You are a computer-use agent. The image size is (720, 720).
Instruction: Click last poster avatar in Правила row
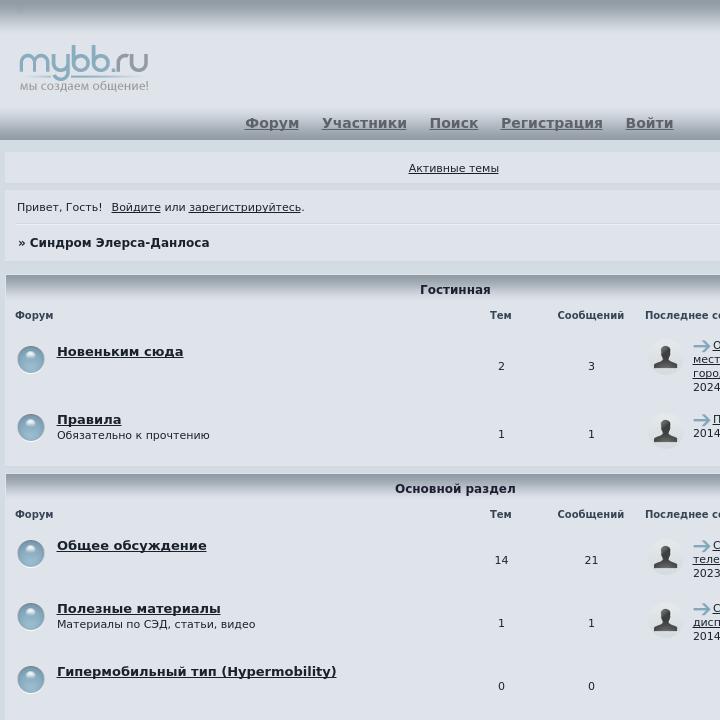tap(665, 430)
